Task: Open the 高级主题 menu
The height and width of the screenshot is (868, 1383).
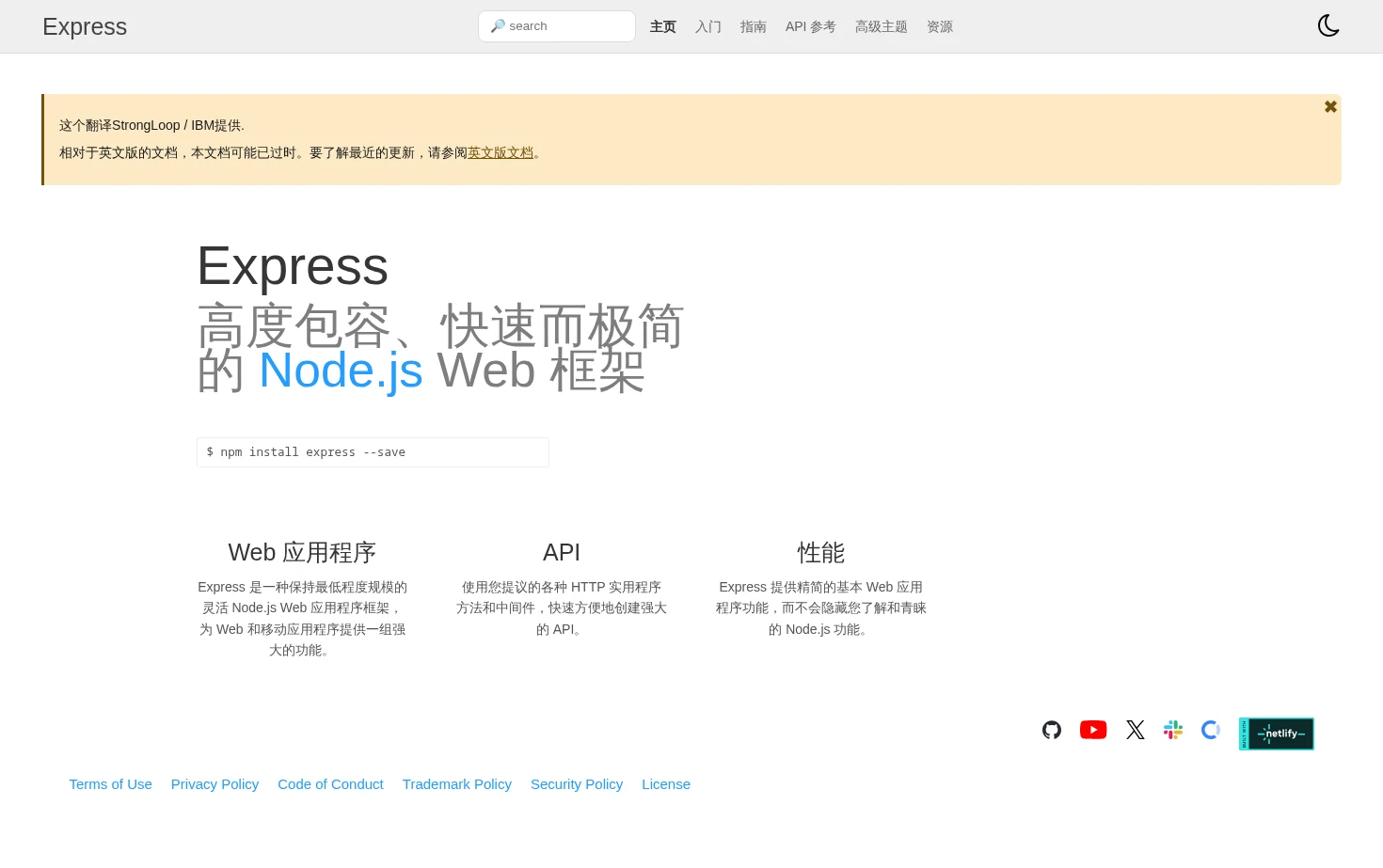Action: (x=882, y=26)
